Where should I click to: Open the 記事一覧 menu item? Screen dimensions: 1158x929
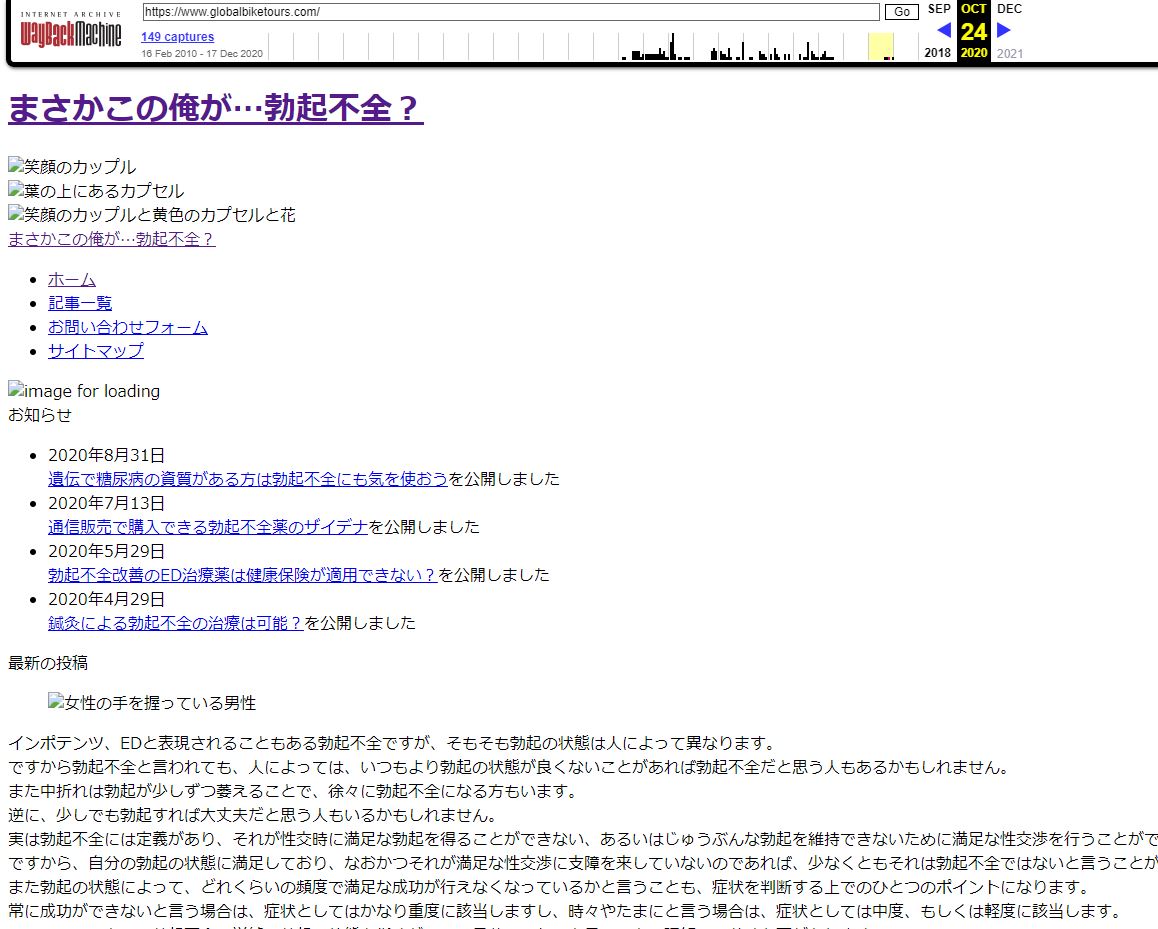click(80, 303)
